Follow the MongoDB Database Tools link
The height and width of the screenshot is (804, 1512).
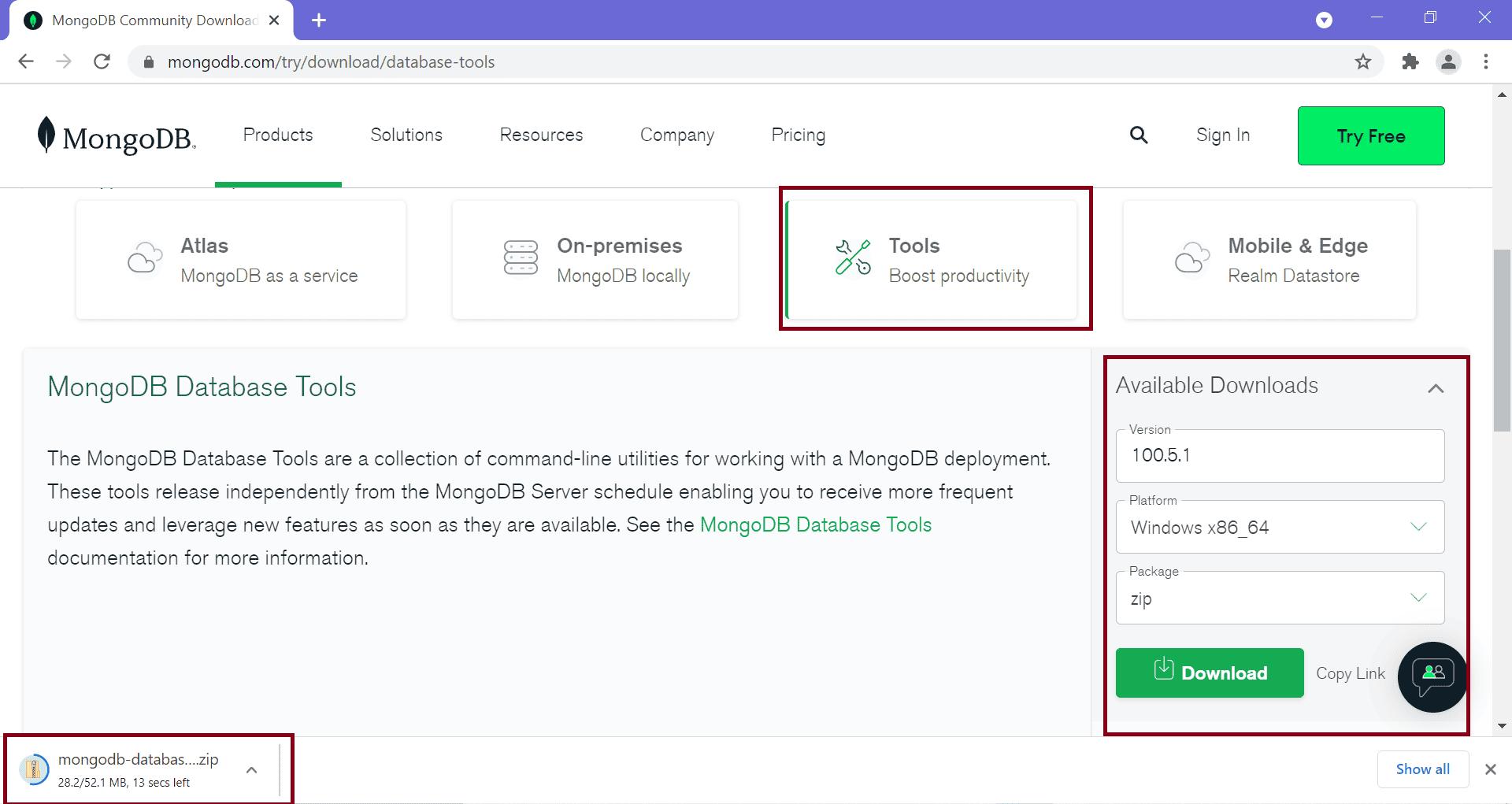point(815,525)
